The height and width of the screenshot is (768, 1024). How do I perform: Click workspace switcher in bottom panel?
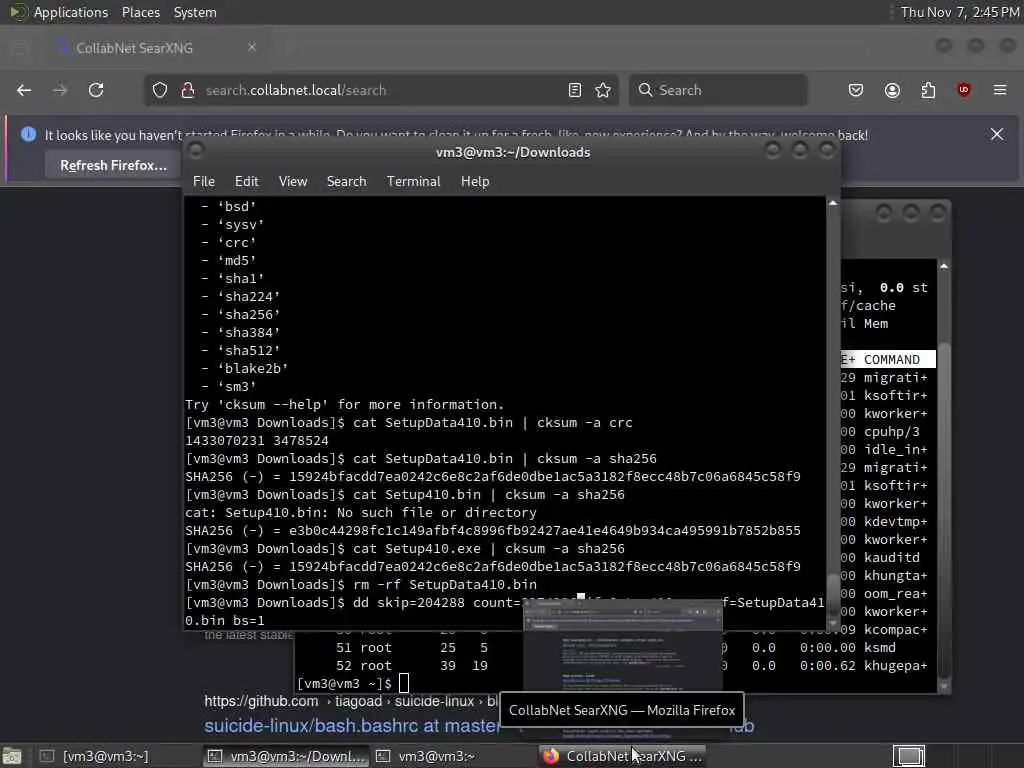point(909,756)
